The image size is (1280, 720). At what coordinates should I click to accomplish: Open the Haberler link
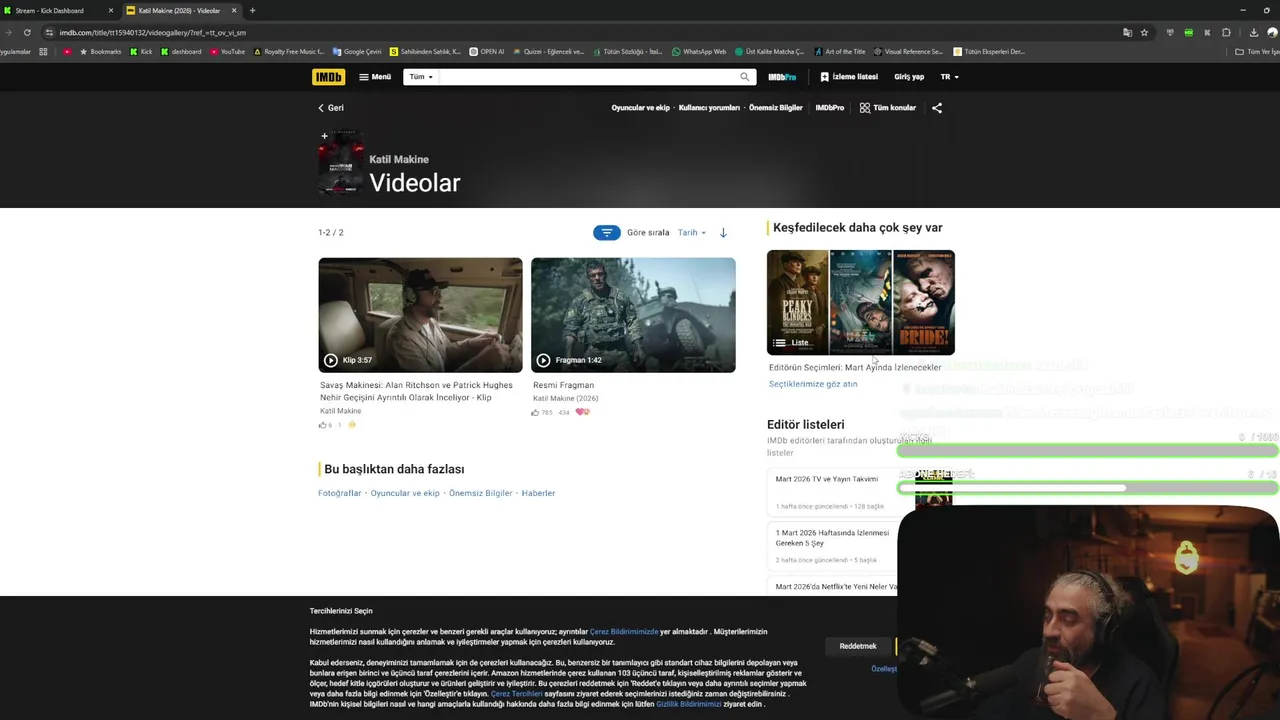point(538,493)
